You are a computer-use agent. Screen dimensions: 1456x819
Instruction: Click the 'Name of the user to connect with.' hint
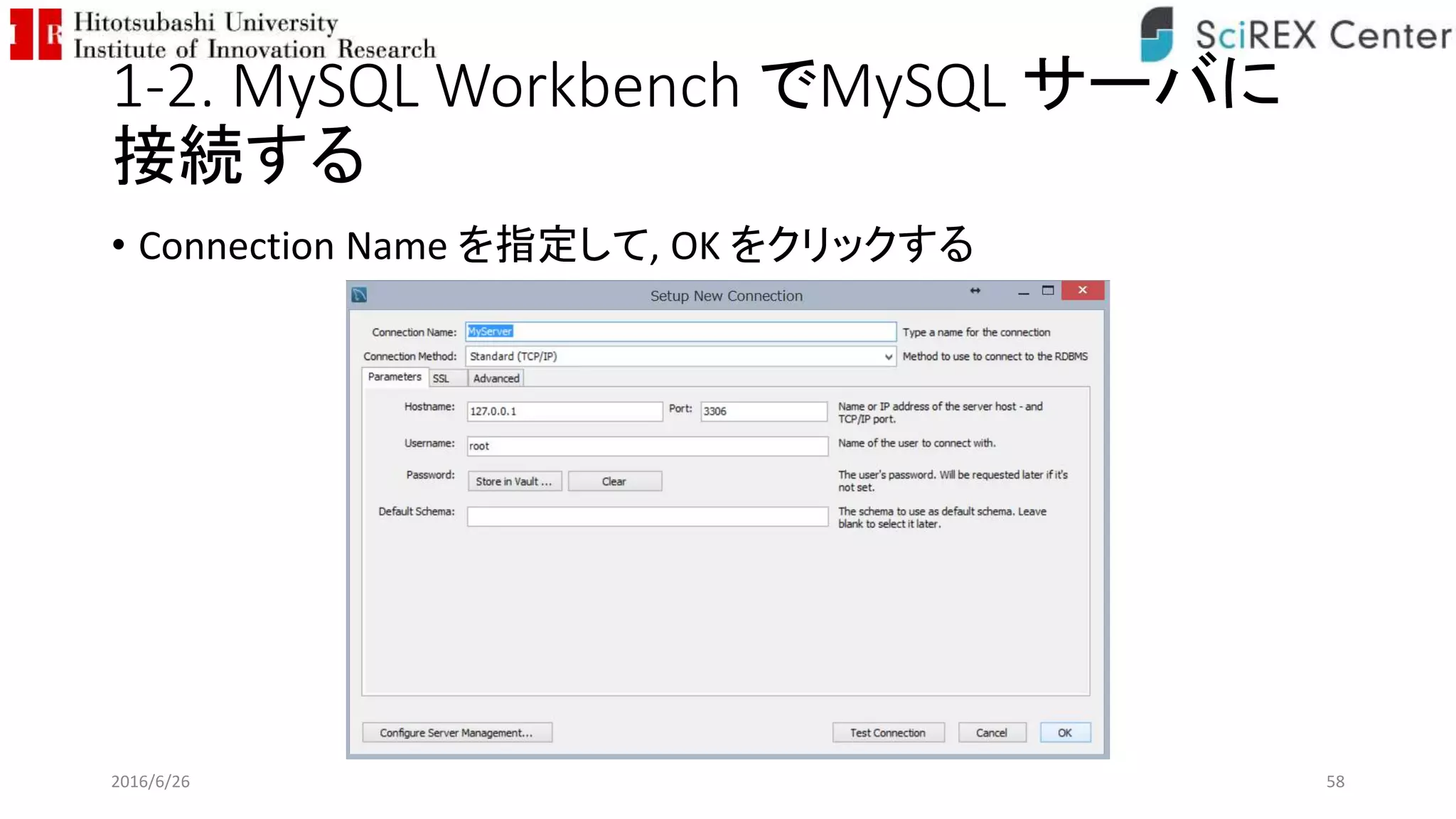pos(917,443)
